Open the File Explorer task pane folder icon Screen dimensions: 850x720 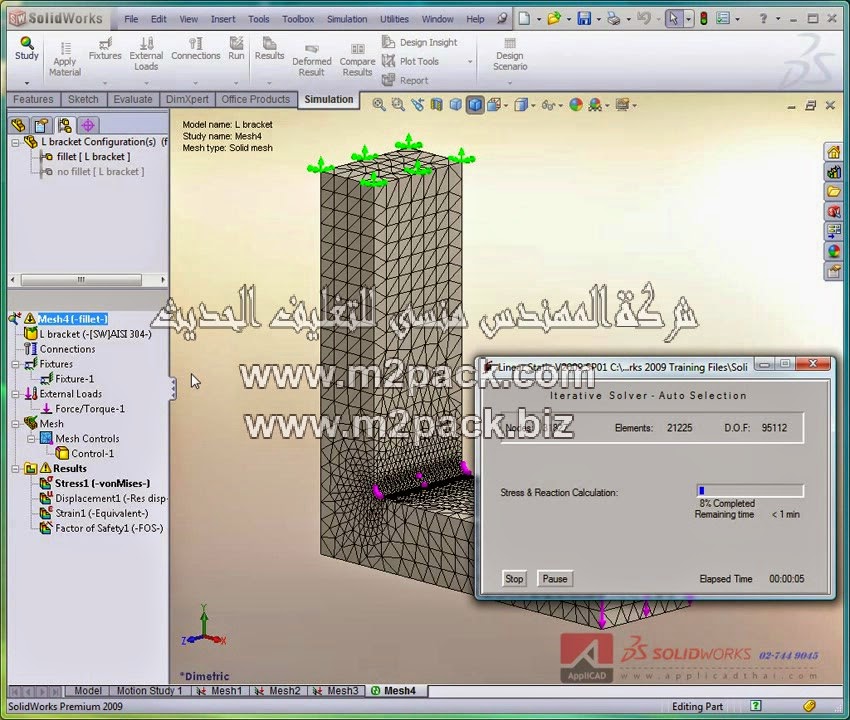click(834, 191)
